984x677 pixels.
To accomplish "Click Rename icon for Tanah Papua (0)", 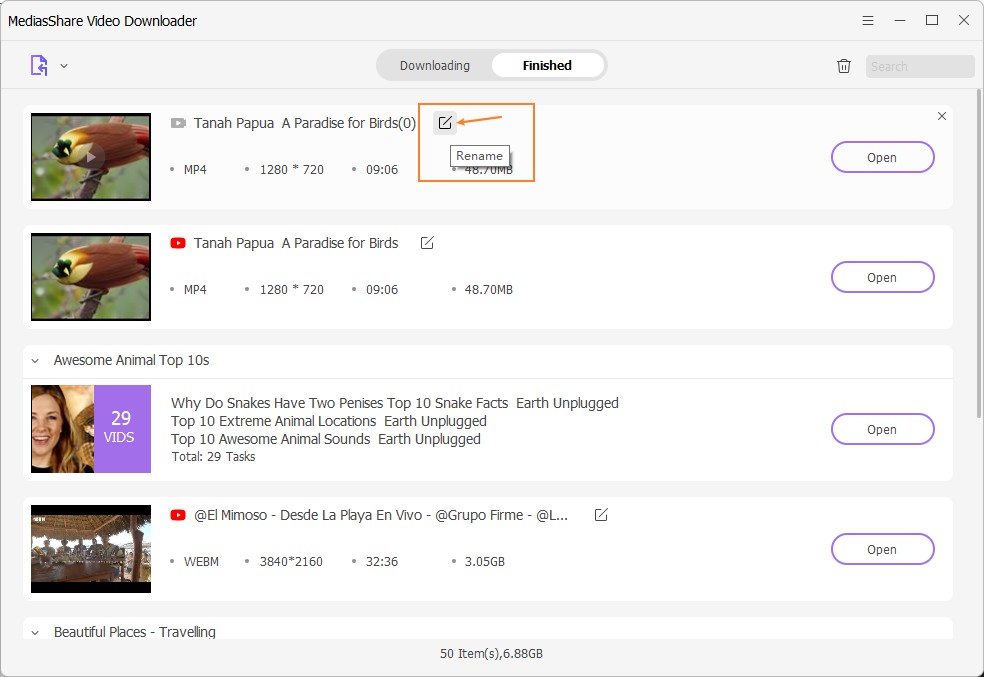I will [445, 123].
